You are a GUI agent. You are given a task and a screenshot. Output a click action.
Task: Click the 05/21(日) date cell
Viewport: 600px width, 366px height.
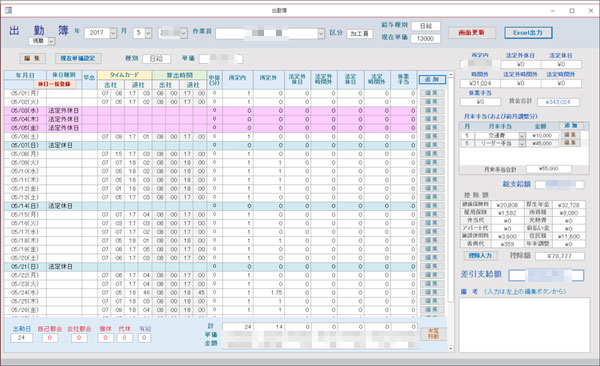(25, 266)
